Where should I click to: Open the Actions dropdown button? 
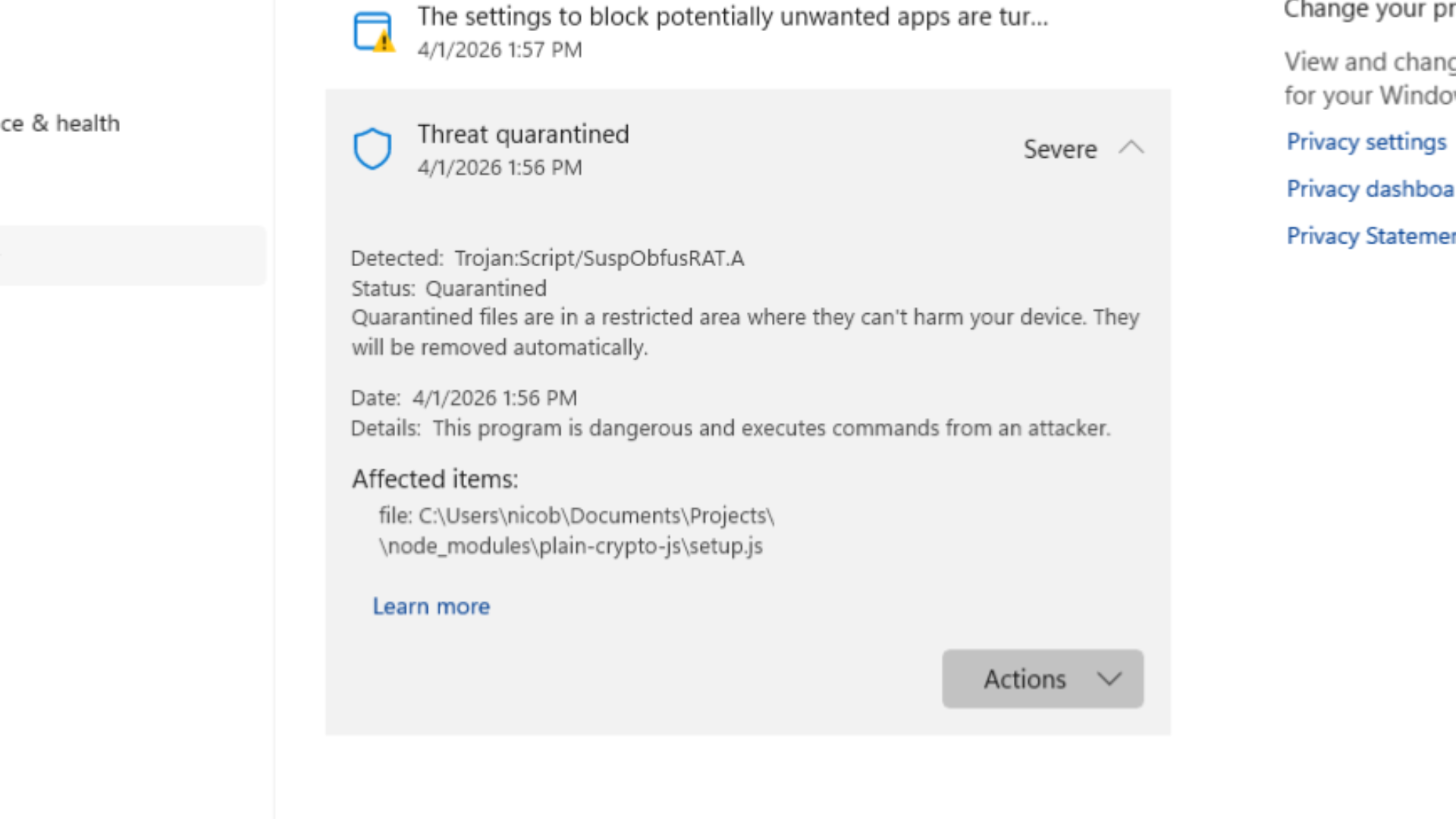[x=1042, y=679]
